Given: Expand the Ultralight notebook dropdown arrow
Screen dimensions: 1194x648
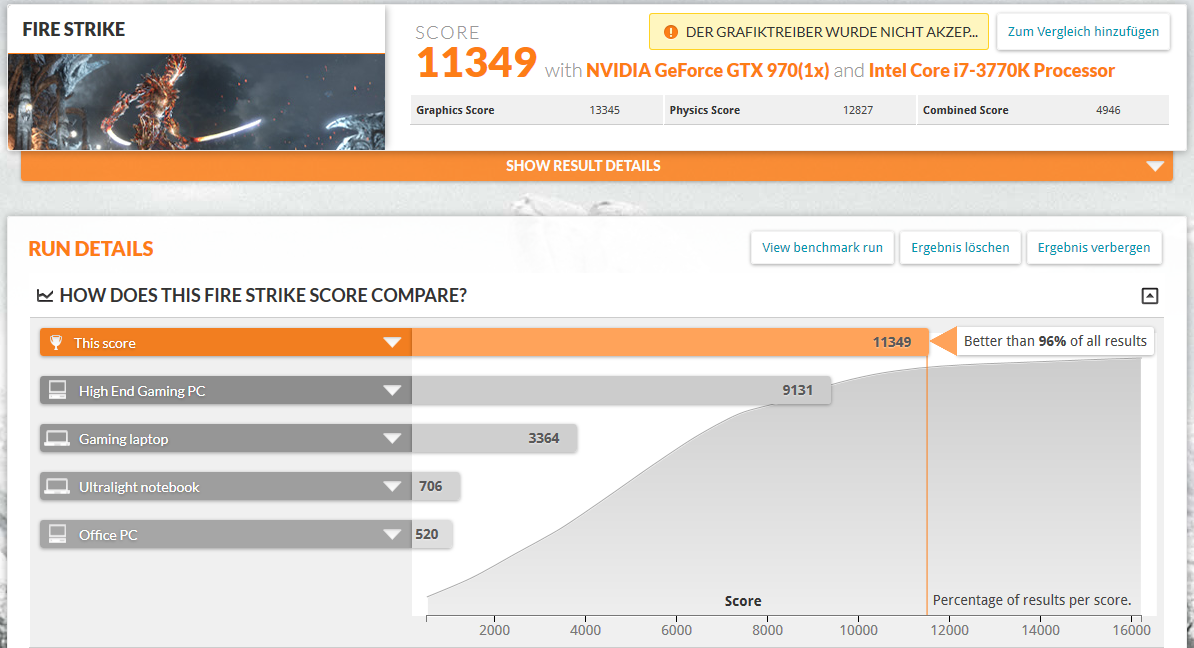Looking at the screenshot, I should click(x=392, y=487).
